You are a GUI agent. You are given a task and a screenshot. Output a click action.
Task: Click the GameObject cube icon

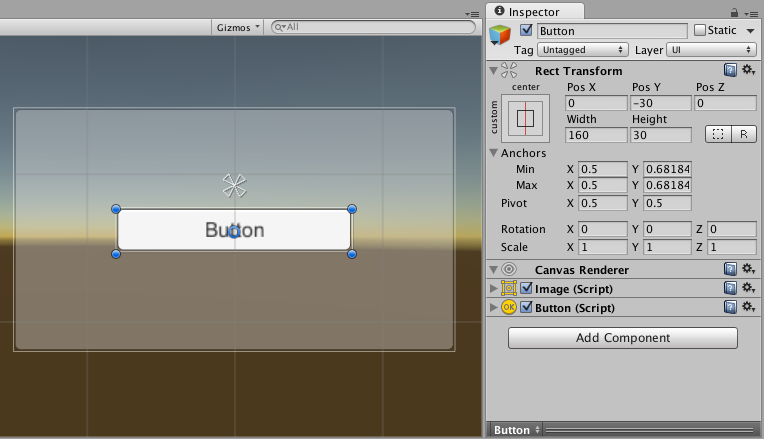[499, 35]
